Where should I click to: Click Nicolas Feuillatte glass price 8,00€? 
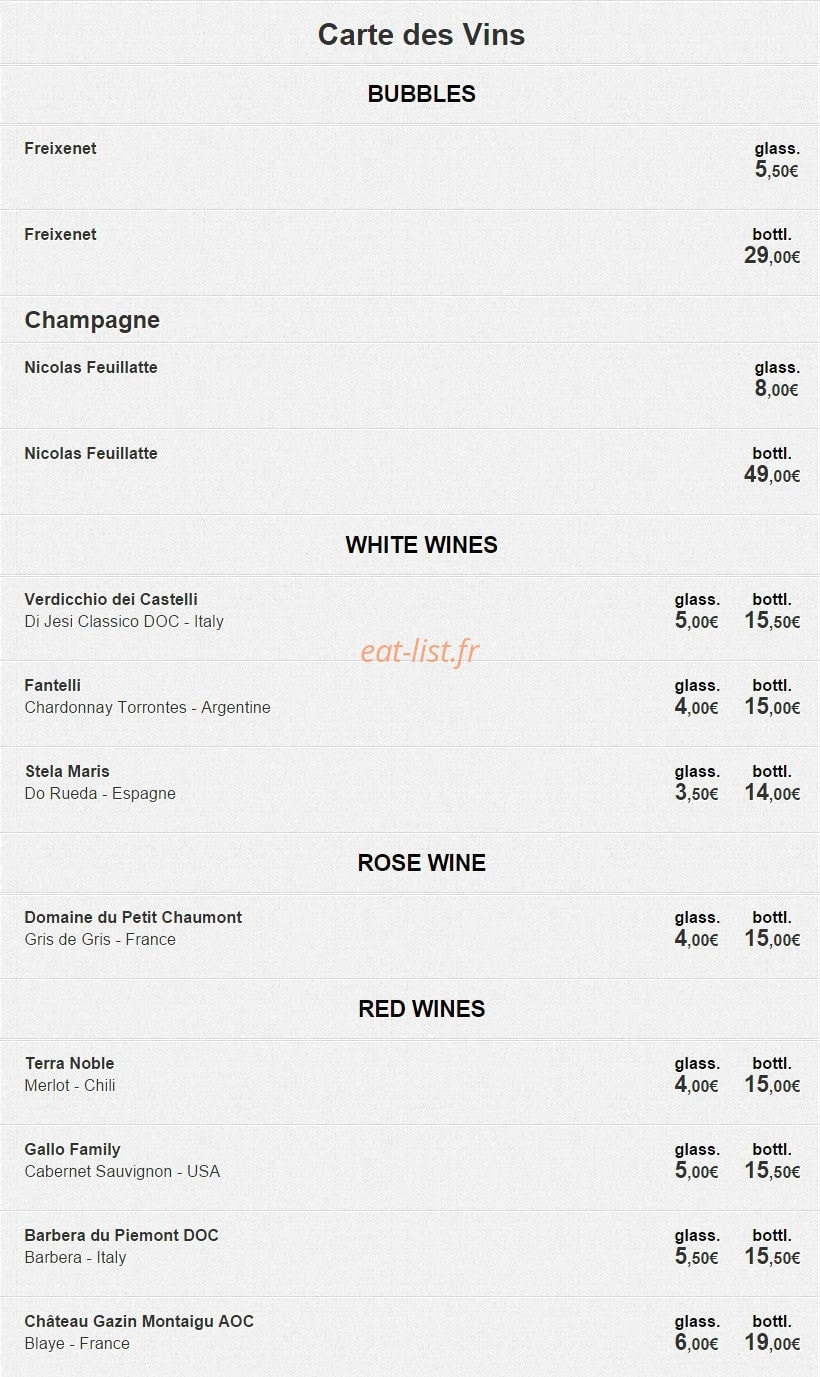point(776,389)
